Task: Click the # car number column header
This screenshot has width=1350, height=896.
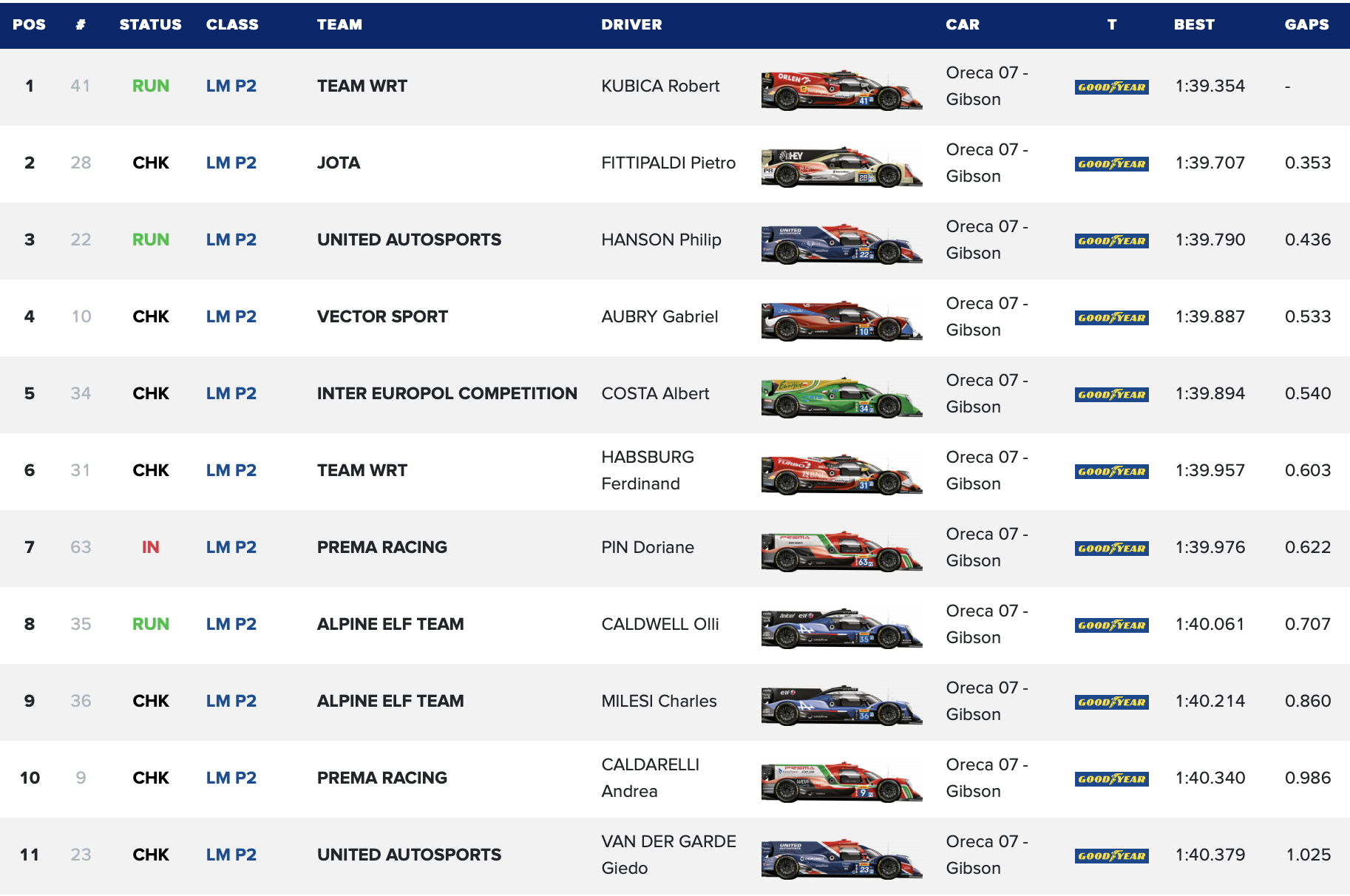Action: point(81,24)
